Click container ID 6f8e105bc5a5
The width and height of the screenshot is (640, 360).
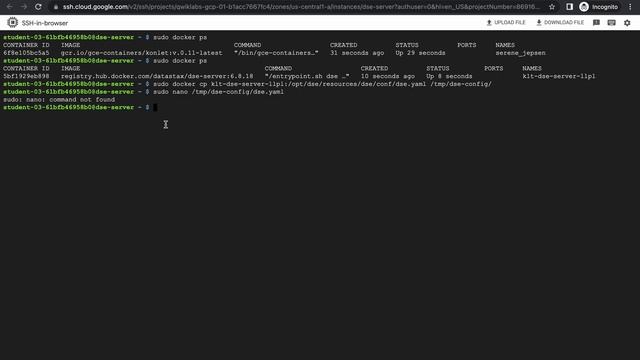pos(26,53)
